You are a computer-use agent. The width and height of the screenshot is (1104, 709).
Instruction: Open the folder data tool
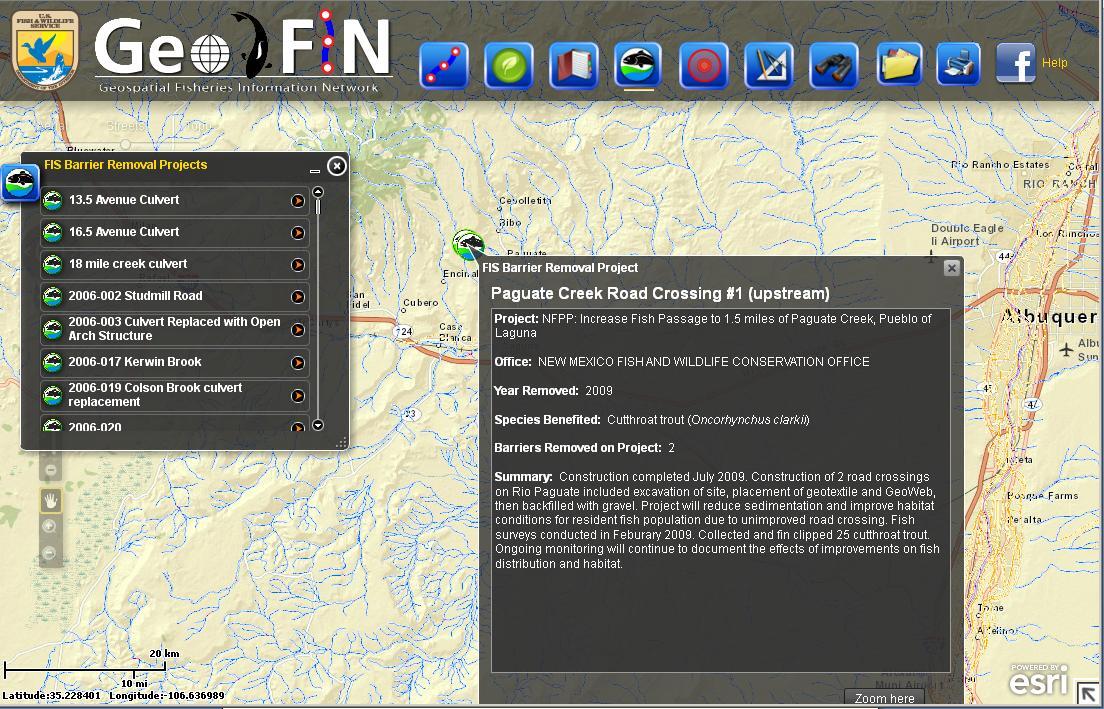click(899, 63)
